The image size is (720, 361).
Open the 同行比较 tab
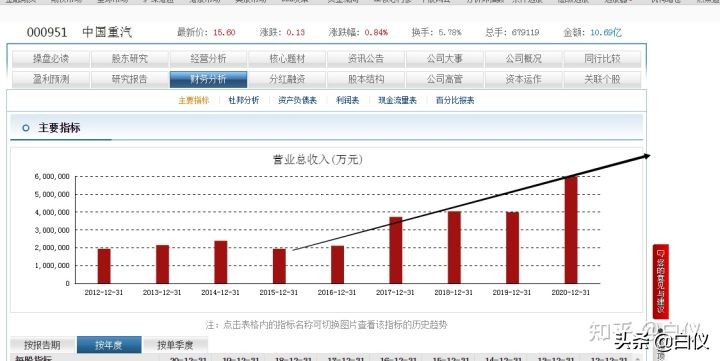(x=602, y=59)
